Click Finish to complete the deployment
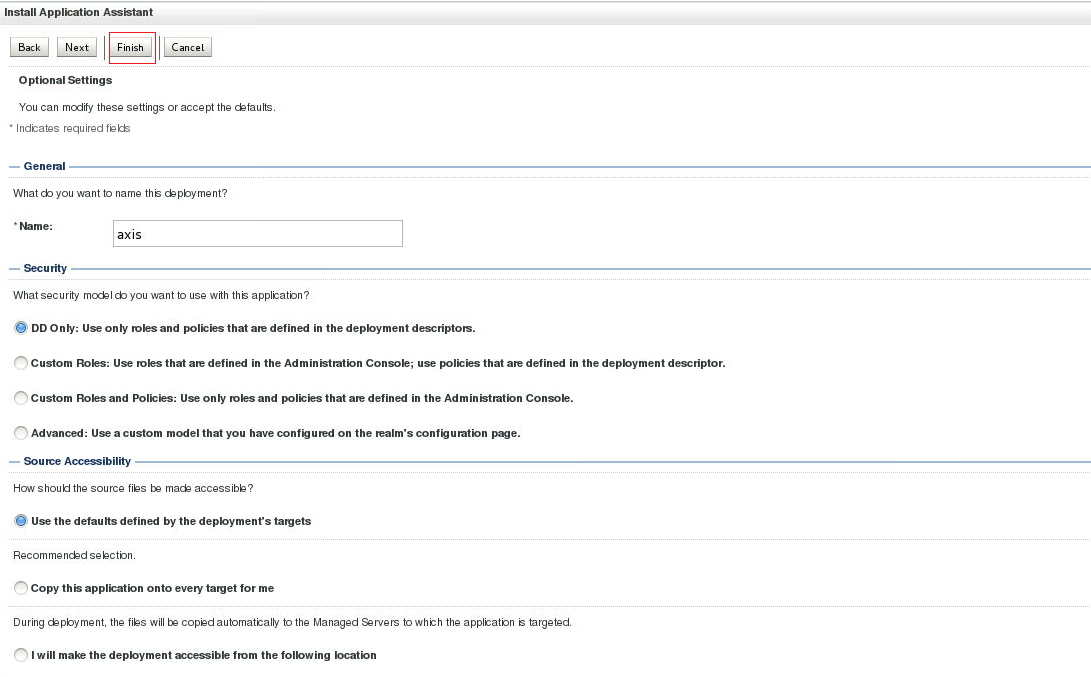1091x677 pixels. pos(130,47)
